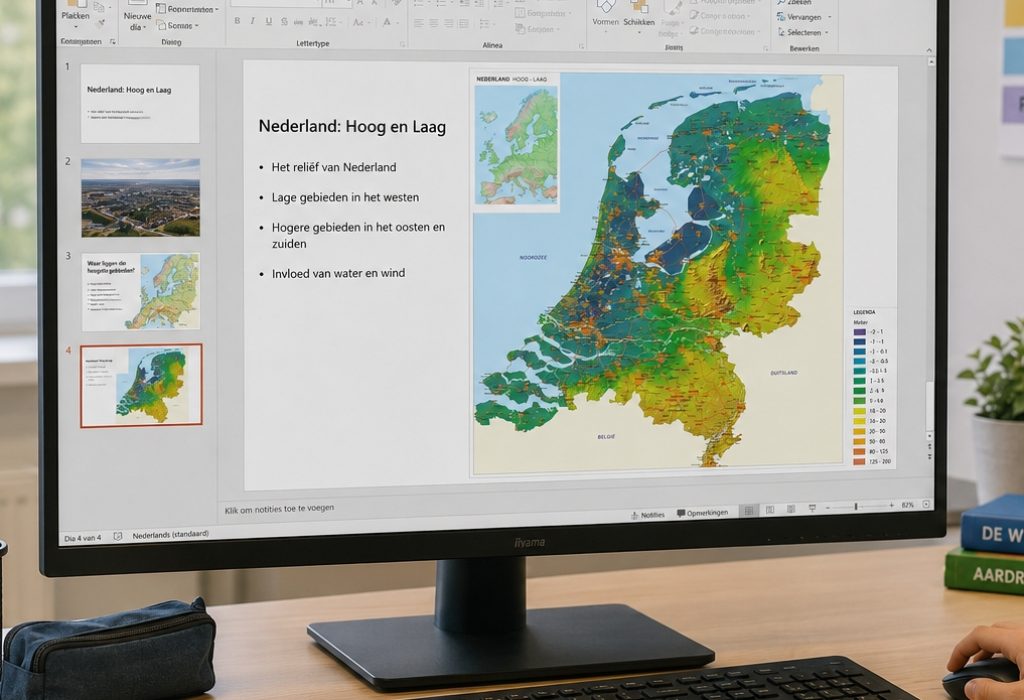Screen dimensions: 1024x700
Task: Click the bullet 'Lage gebieden in het westen'
Action: tap(345, 197)
